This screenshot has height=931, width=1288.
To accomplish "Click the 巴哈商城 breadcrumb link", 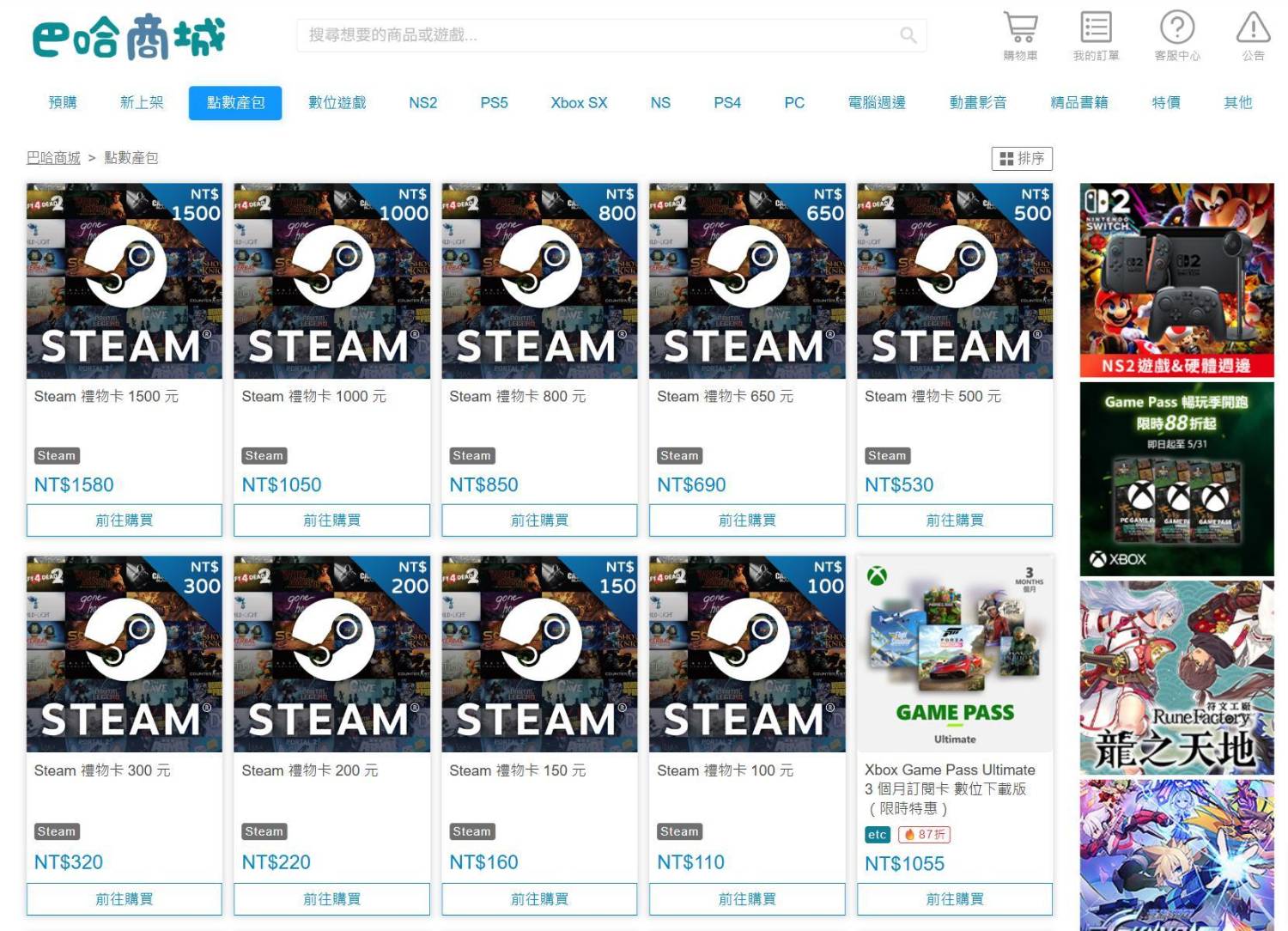I will coord(53,158).
